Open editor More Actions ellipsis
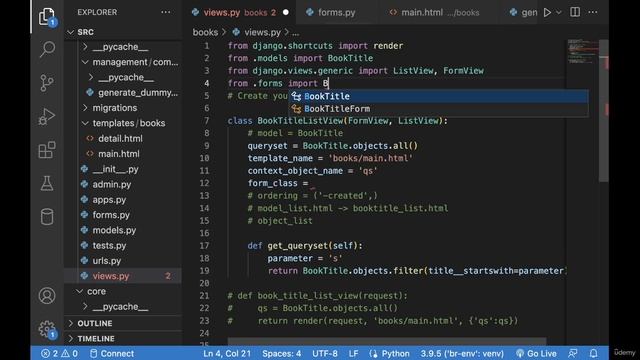The height and width of the screenshot is (360, 640). pyautogui.click(x=593, y=12)
